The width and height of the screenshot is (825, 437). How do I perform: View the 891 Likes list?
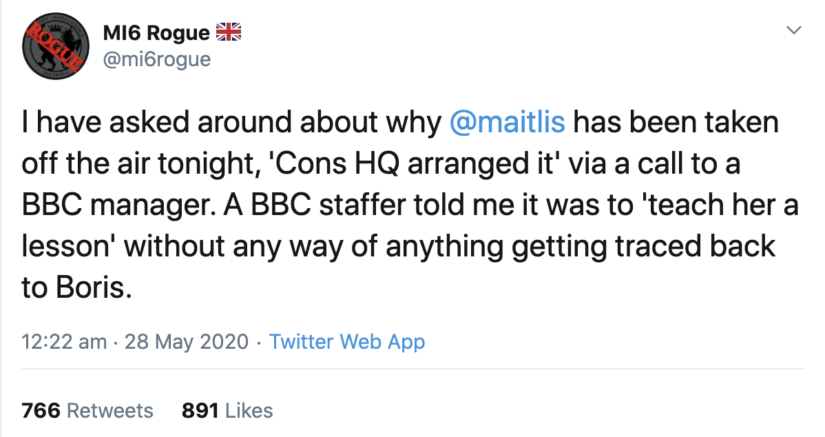point(227,411)
